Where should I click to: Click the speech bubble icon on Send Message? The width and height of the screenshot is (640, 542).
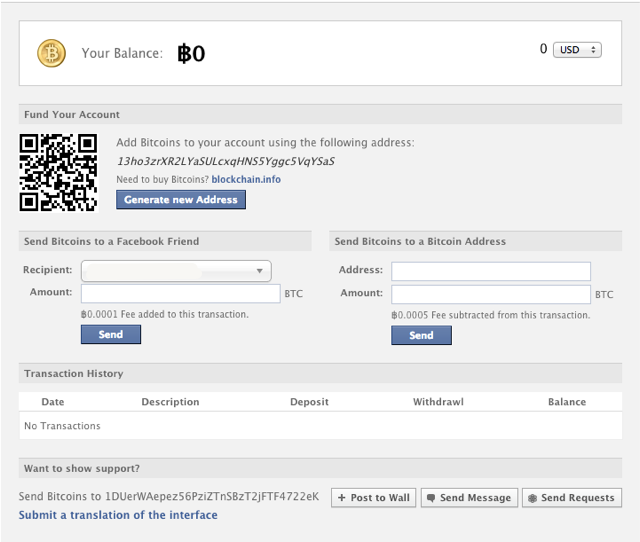coord(430,498)
